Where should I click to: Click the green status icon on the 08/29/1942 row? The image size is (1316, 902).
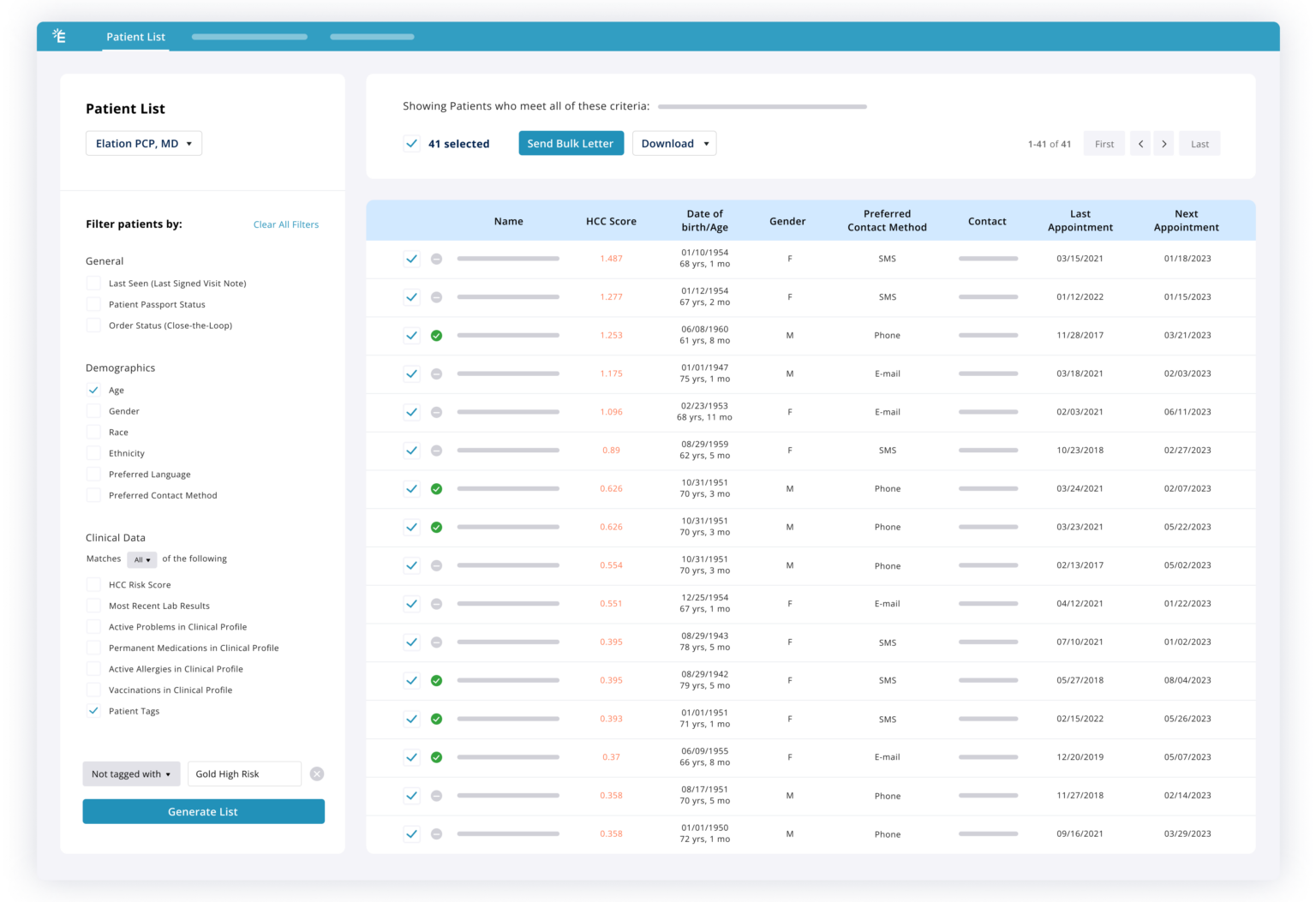[436, 680]
